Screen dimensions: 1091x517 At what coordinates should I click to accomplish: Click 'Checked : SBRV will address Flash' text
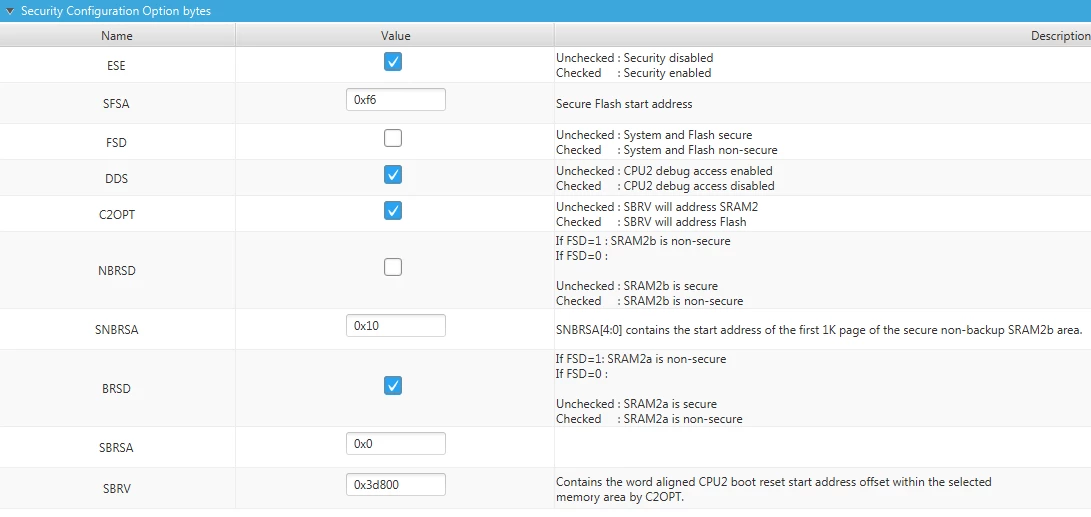click(x=651, y=222)
